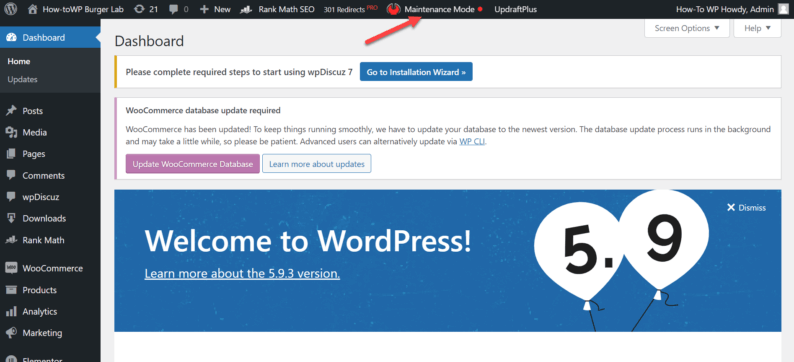Open the Media menu label
This screenshot has width=794, height=362.
[34, 133]
